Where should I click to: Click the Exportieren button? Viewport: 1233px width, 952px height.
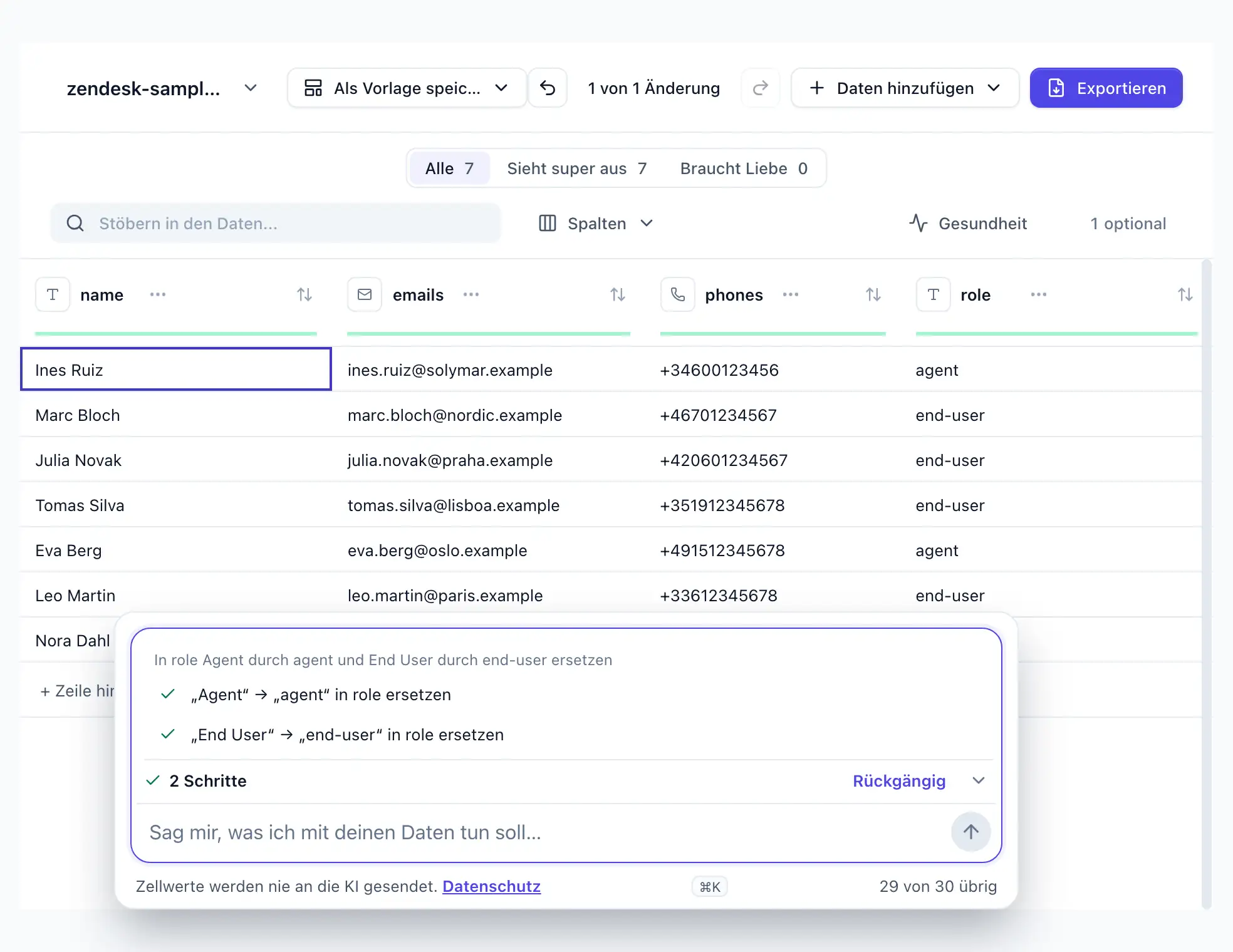1106,88
